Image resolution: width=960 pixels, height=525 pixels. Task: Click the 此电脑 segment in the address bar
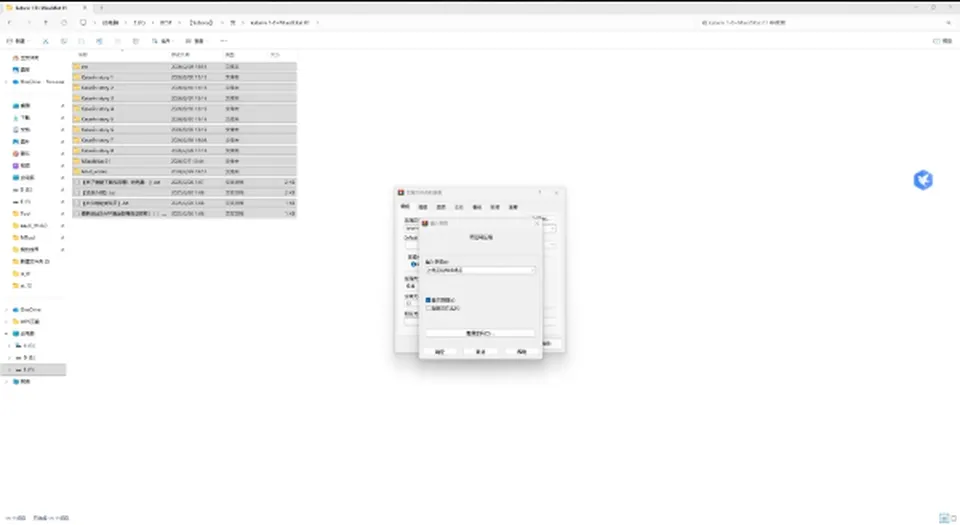pos(110,23)
